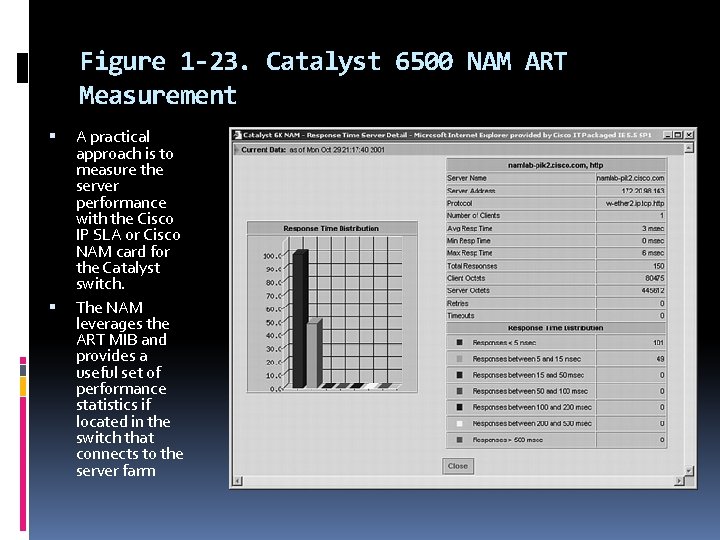Click the gray second bar in the chart
The image size is (720, 540).
pyautogui.click(x=314, y=354)
